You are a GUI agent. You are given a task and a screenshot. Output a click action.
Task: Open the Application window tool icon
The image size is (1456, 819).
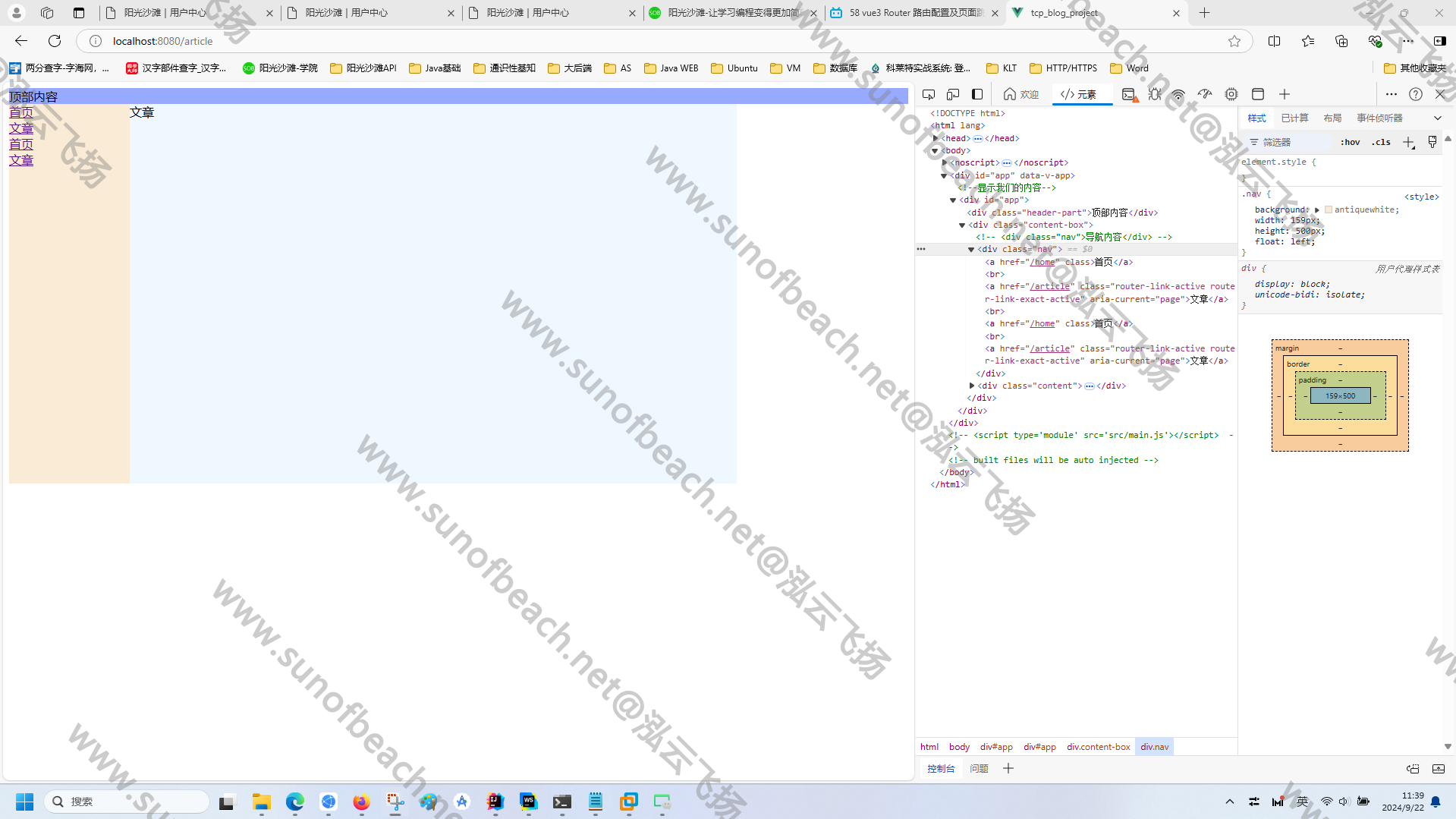(1258, 94)
